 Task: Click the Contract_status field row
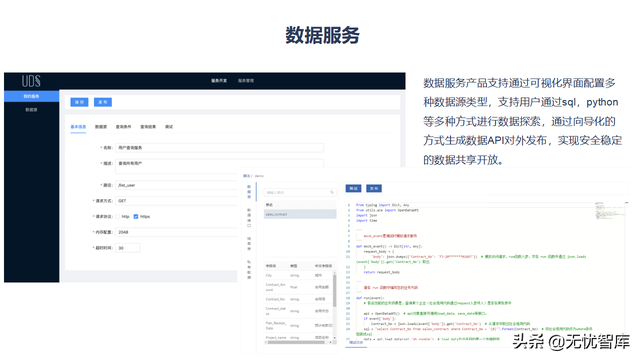(299, 311)
